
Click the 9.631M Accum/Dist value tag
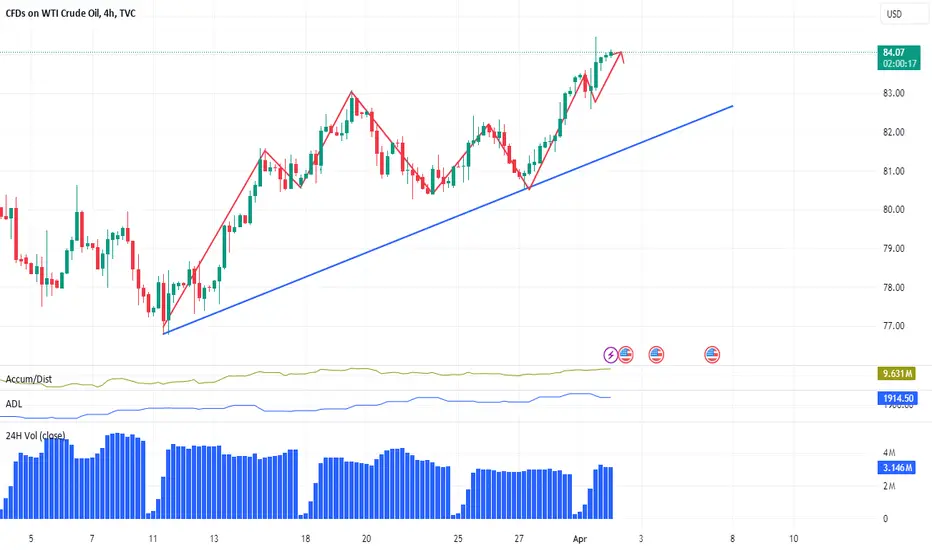[897, 373]
